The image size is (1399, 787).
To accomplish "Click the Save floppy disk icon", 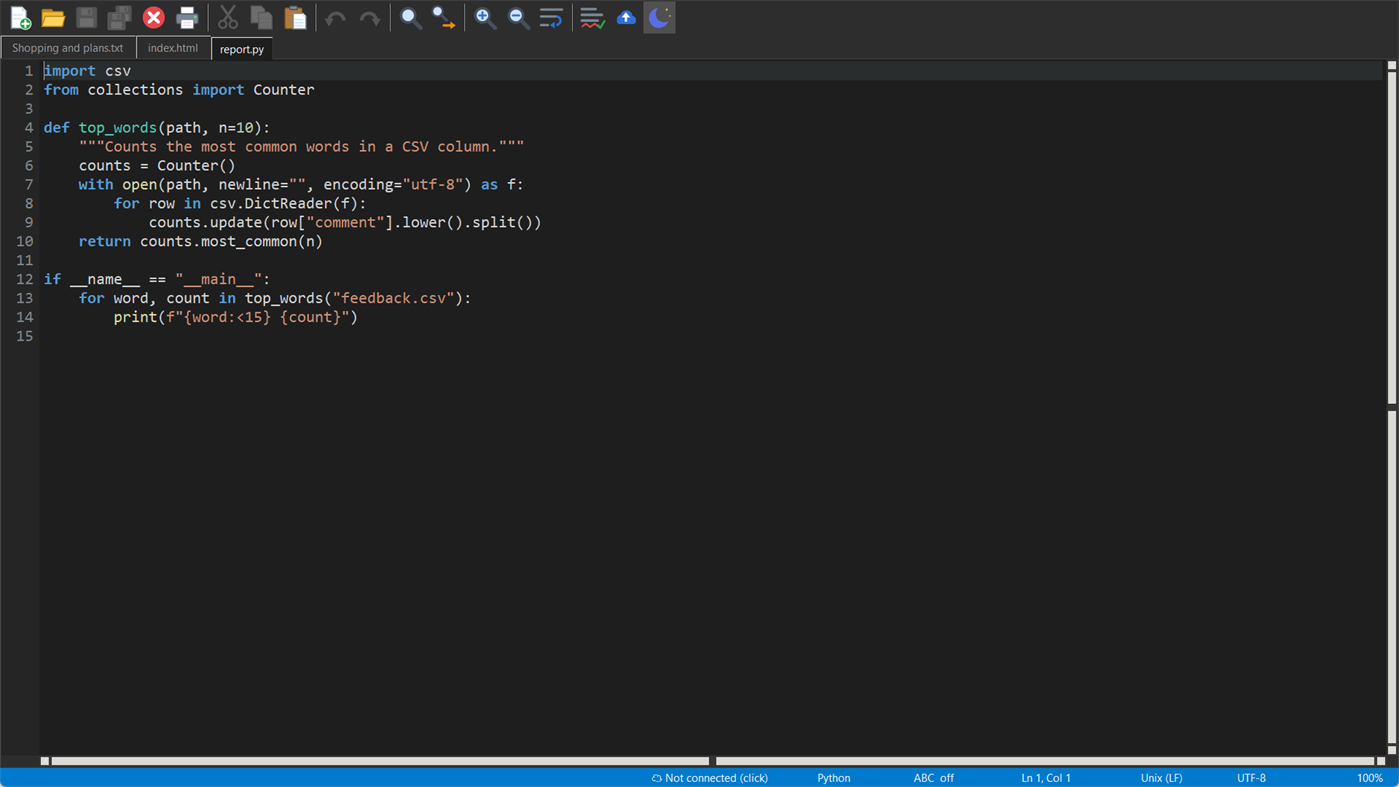I will pos(86,18).
